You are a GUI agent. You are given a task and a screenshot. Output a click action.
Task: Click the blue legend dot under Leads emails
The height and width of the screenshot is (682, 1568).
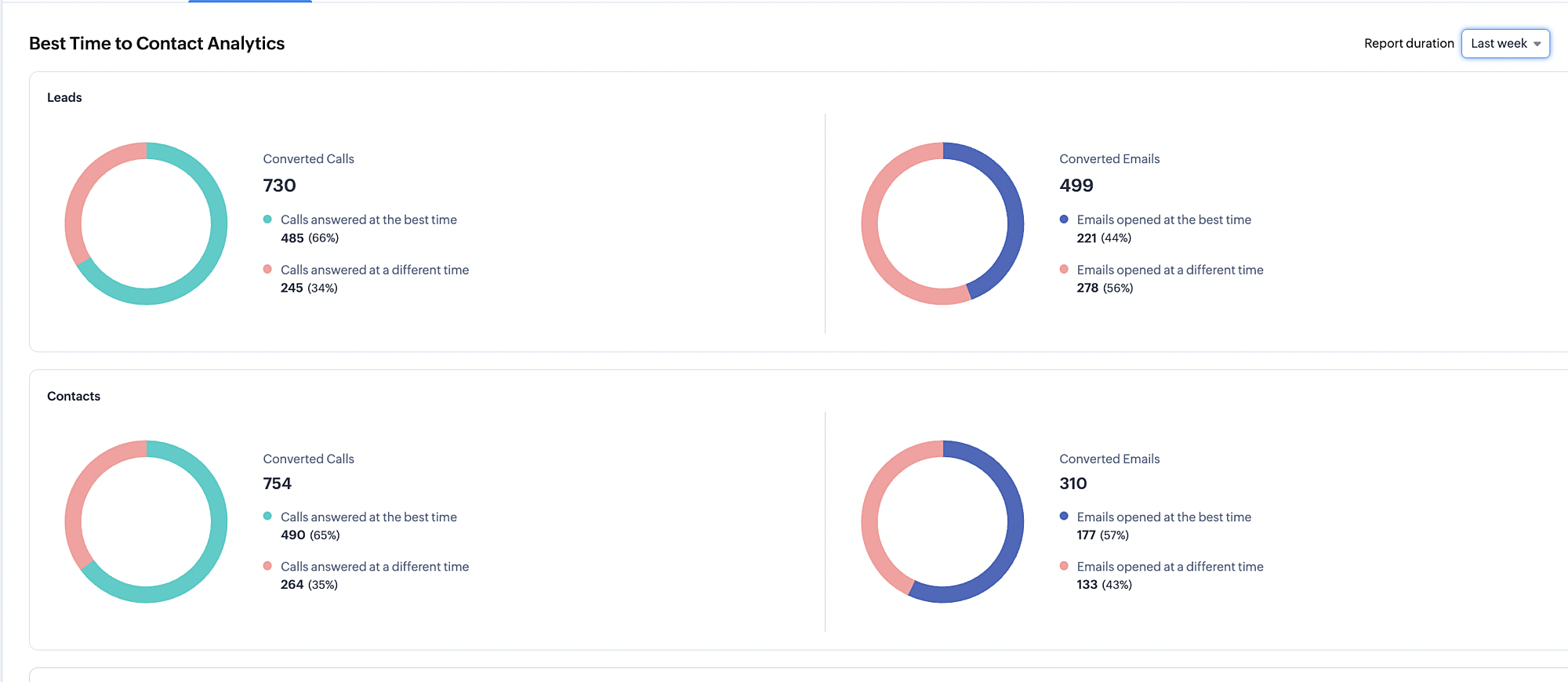click(x=1064, y=219)
